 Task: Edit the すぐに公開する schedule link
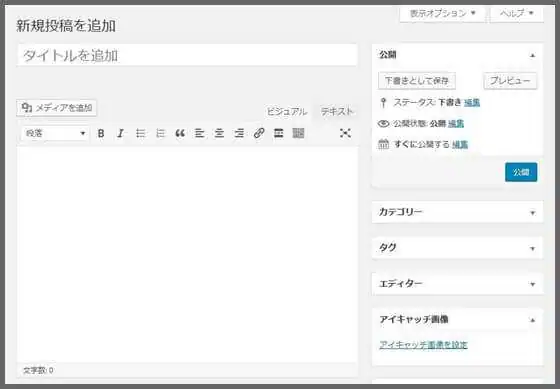point(460,145)
